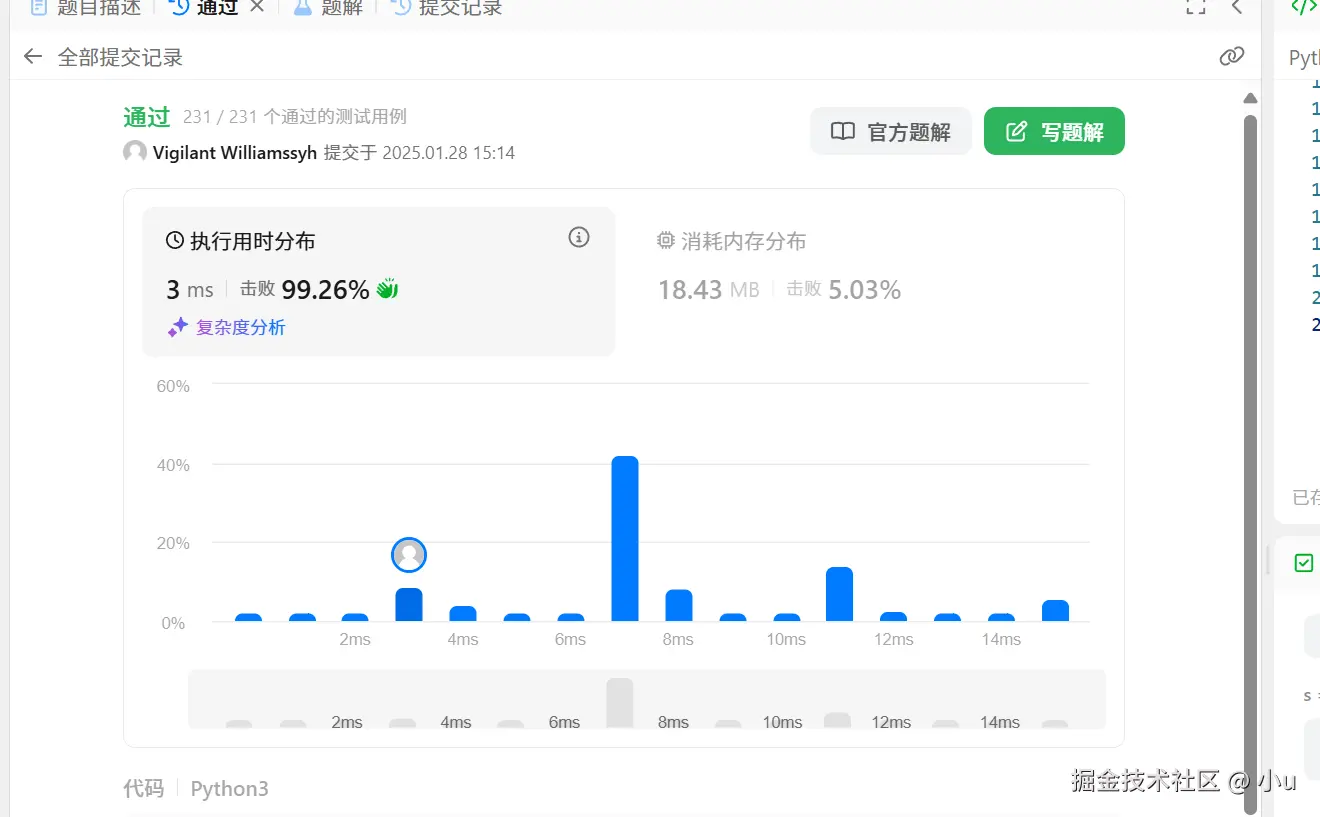
Task: Click the green 通过 status text
Action: point(147,117)
